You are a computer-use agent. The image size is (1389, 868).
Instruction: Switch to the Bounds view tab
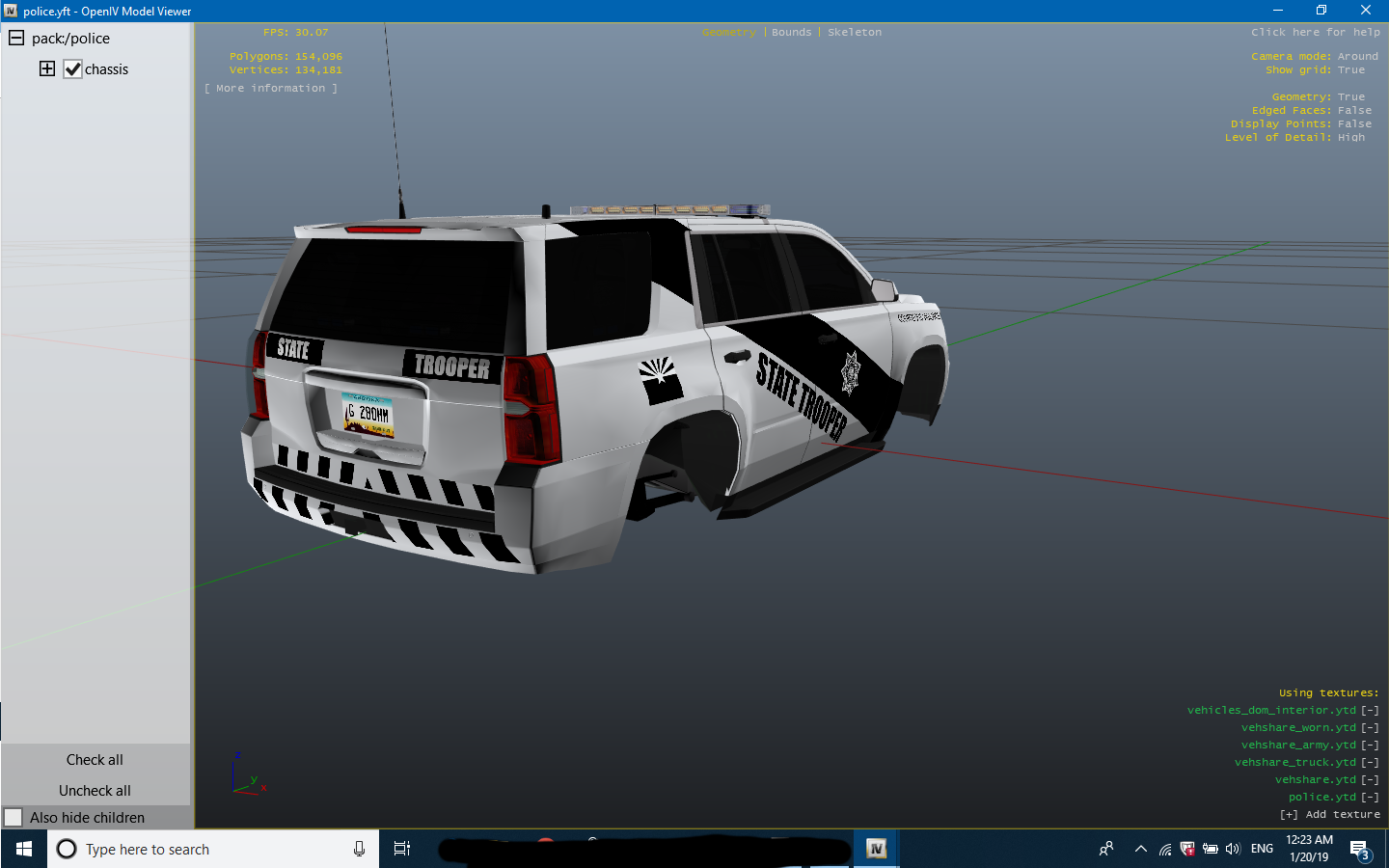pos(791,33)
